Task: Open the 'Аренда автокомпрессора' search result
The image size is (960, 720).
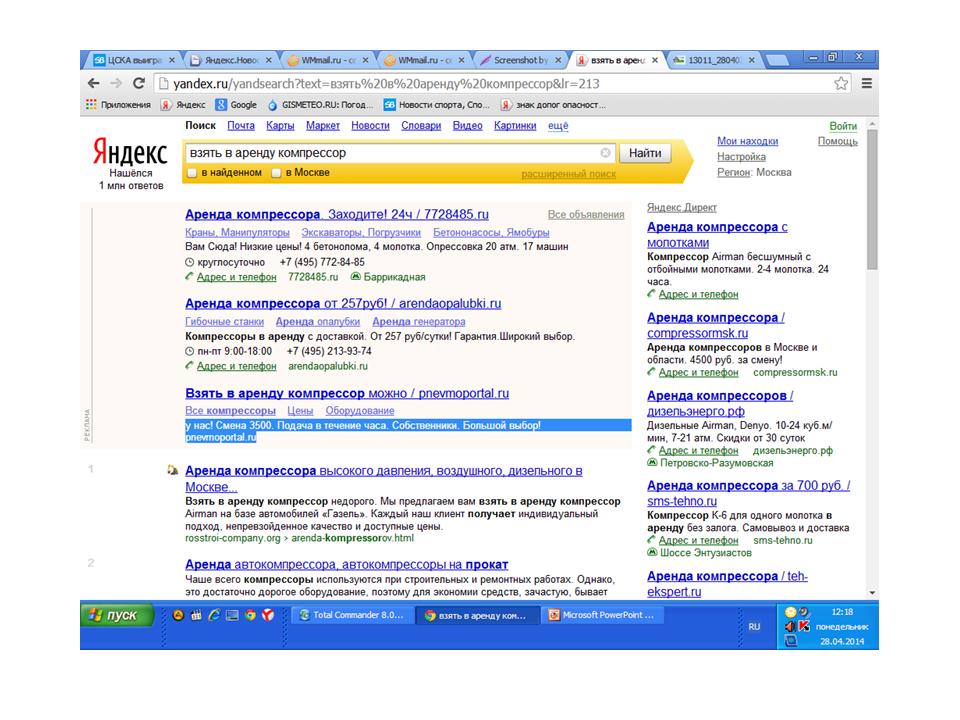Action: [347, 564]
